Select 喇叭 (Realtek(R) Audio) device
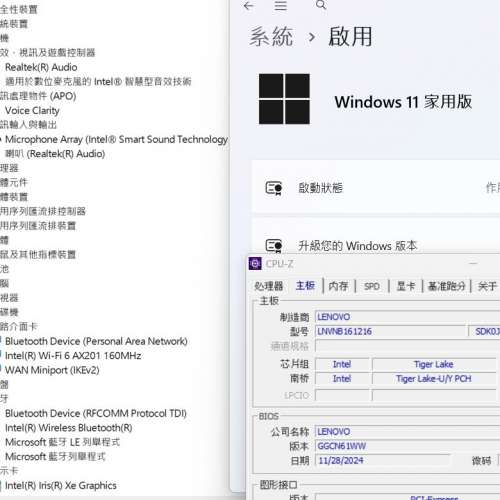The image size is (500, 500). pos(55,154)
